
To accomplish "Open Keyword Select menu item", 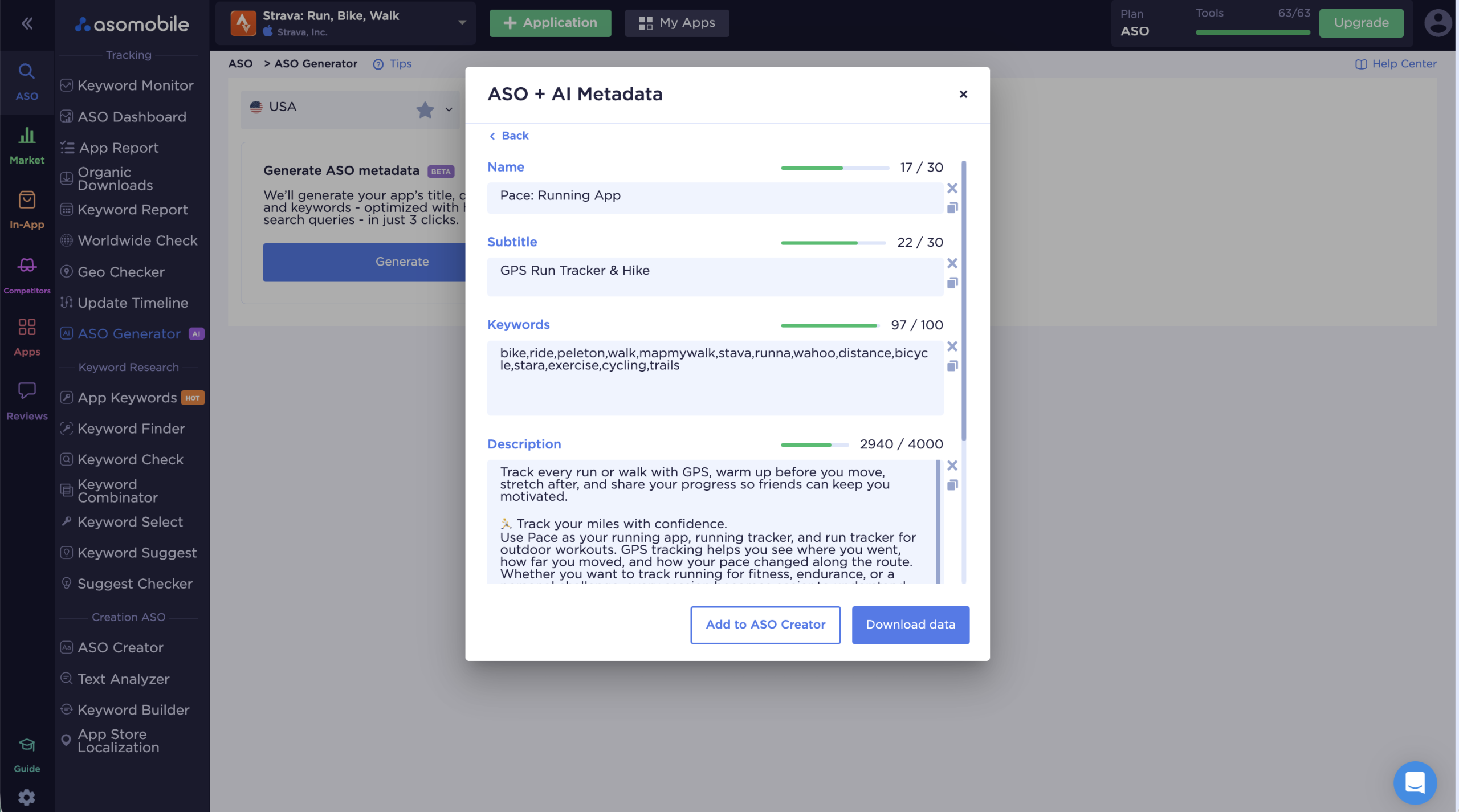I will tap(122, 521).
